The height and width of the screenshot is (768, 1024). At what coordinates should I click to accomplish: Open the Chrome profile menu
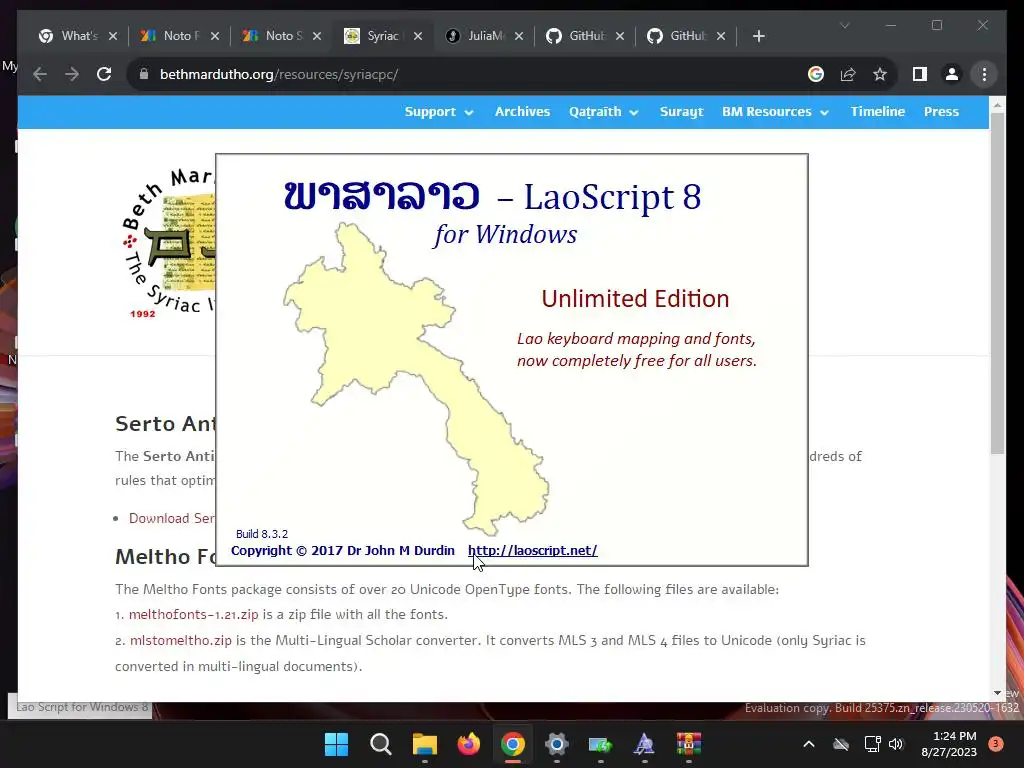tap(952, 74)
